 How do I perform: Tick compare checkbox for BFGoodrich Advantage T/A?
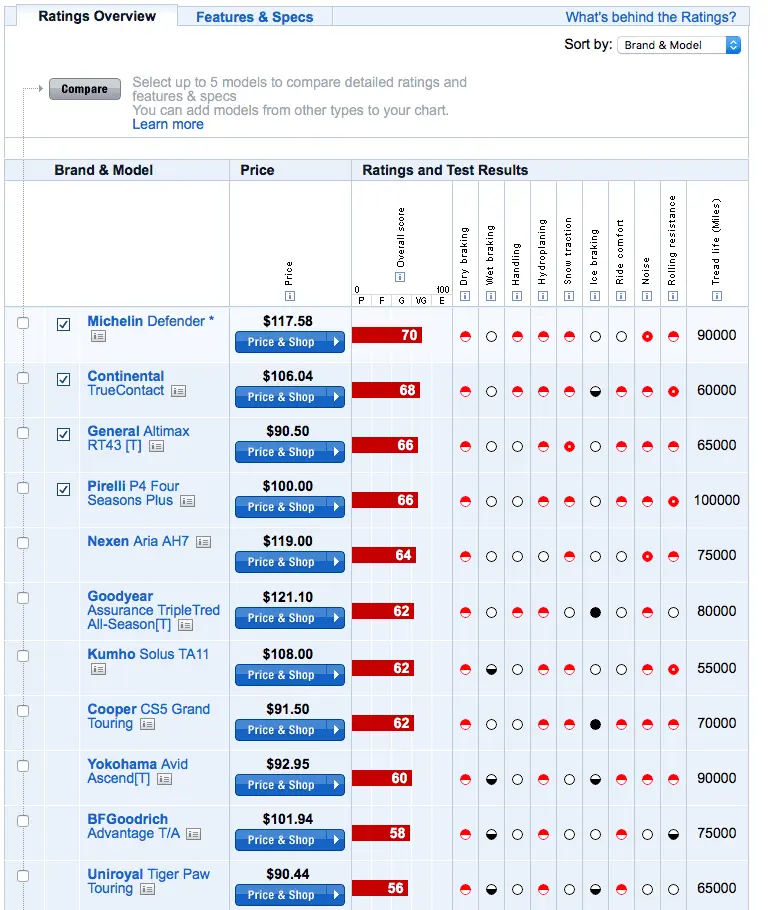pos(23,821)
